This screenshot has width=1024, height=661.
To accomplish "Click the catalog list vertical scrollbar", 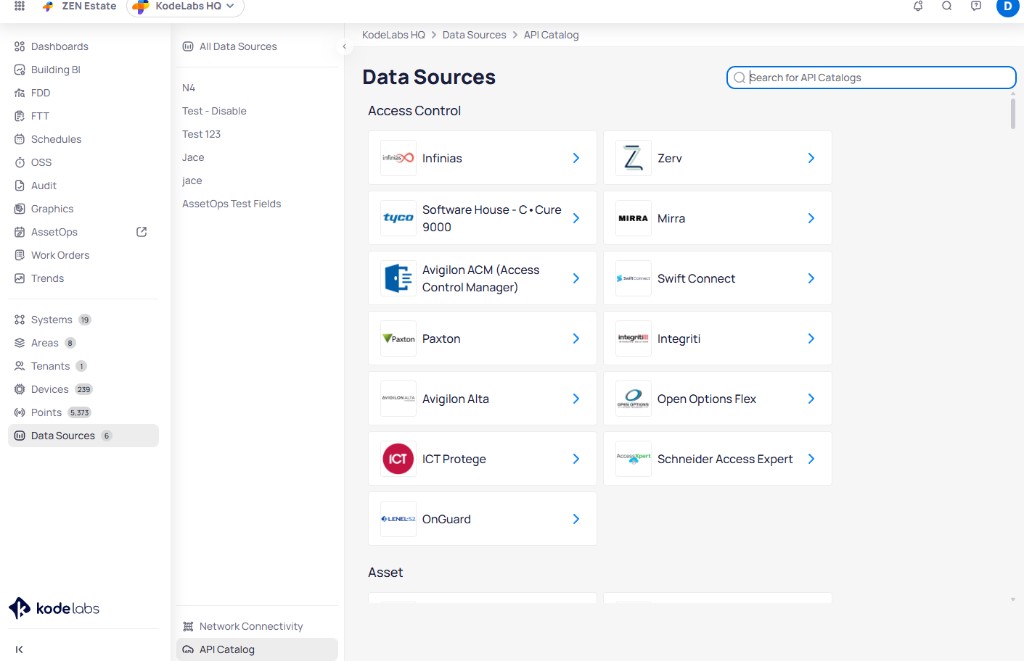I will pos(1012,112).
